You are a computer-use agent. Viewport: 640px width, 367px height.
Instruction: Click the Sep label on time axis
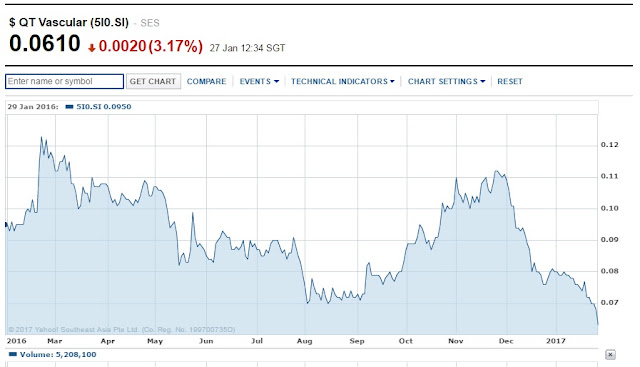357,341
